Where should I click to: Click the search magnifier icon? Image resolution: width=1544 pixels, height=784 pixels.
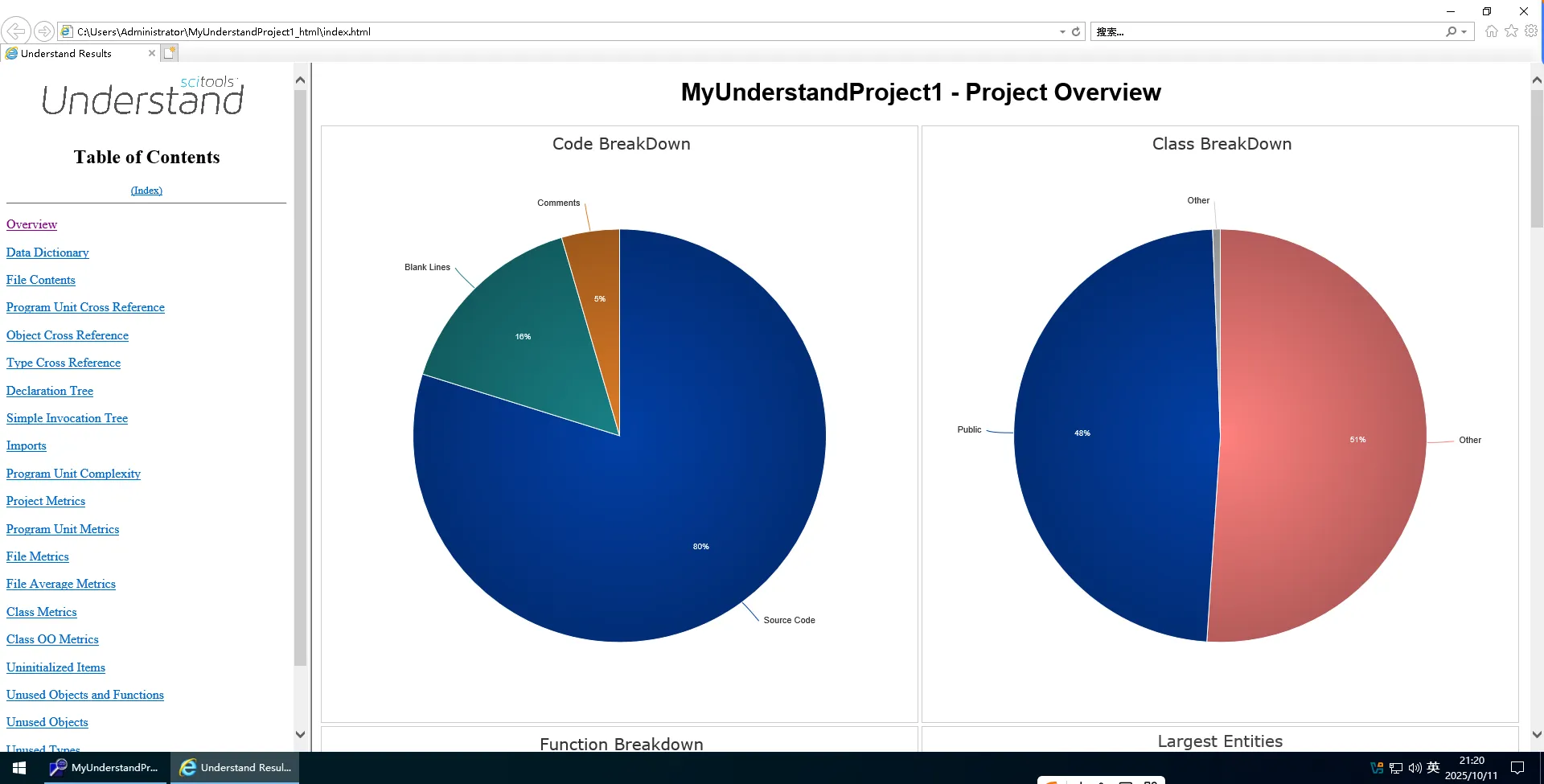coord(1451,31)
